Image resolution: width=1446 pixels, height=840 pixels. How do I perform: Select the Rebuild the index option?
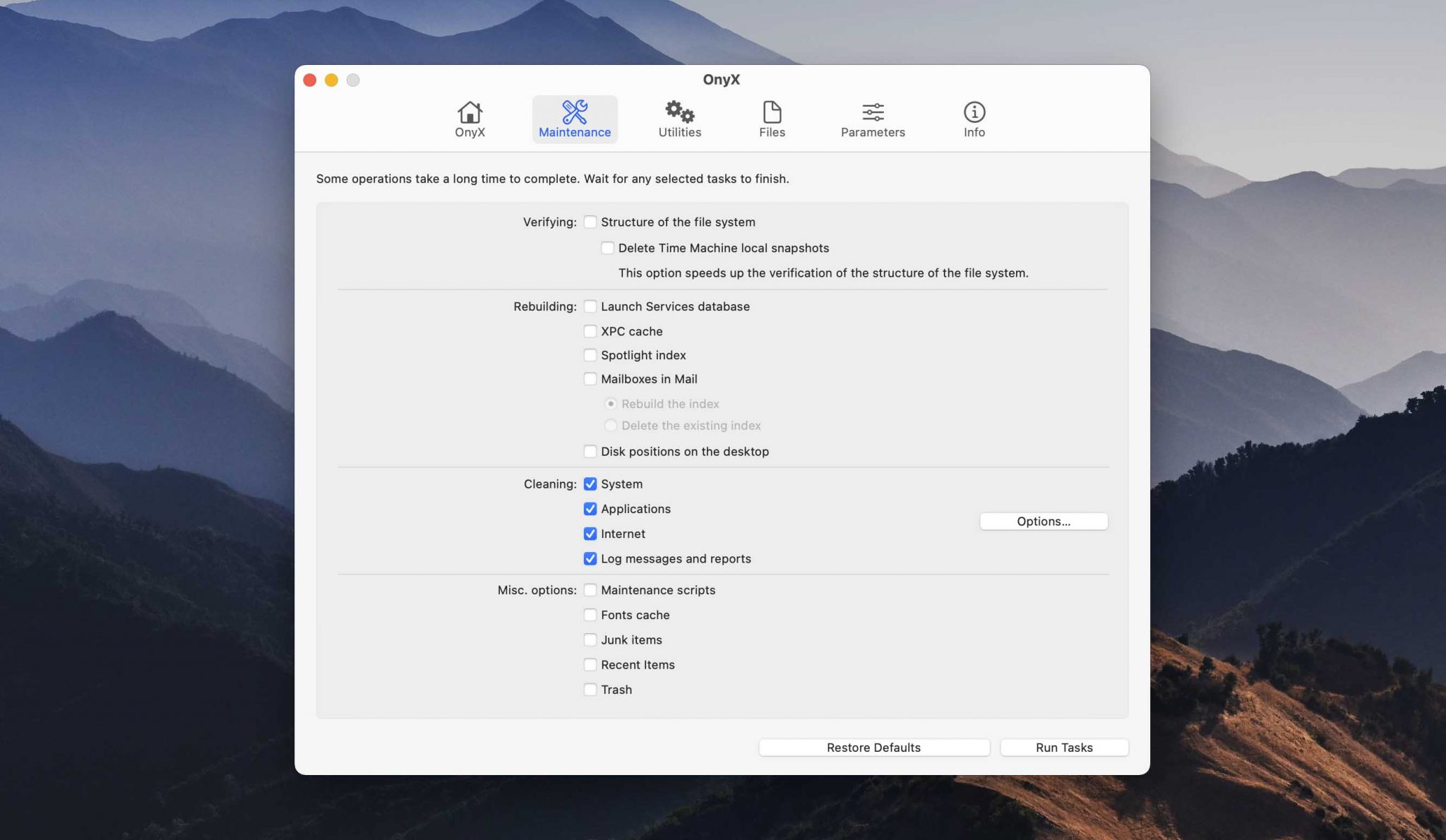point(611,404)
